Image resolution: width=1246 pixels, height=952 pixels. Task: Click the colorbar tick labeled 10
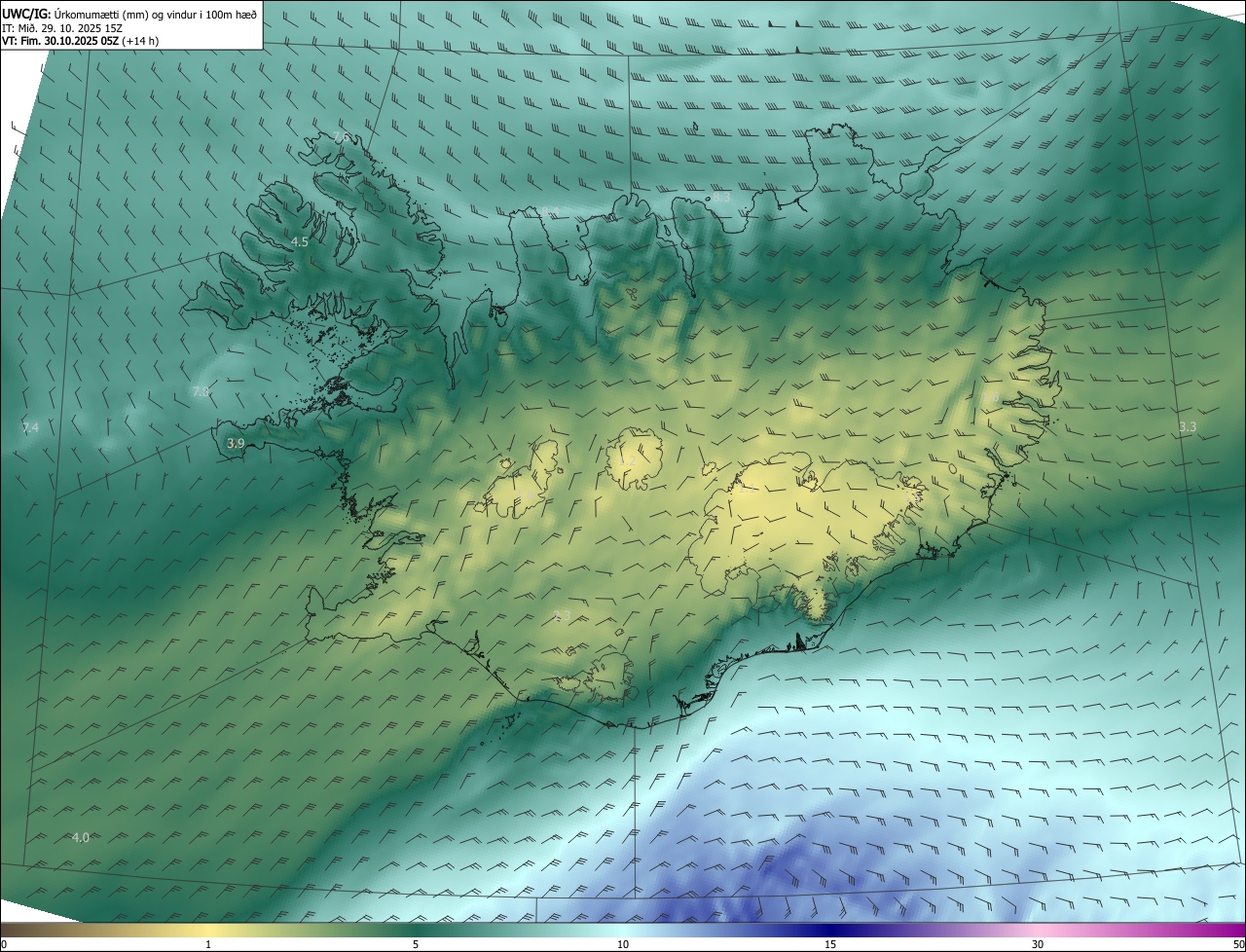(x=623, y=945)
